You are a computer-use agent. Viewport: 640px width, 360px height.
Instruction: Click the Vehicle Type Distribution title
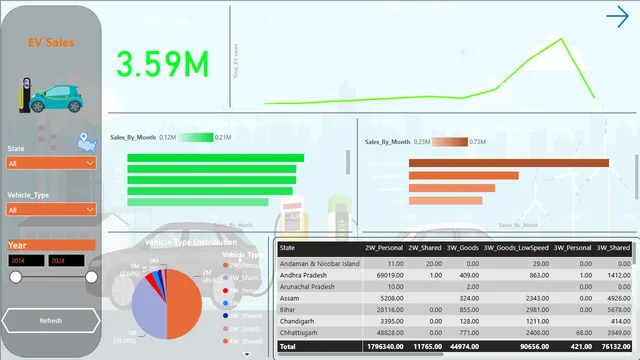[191, 242]
